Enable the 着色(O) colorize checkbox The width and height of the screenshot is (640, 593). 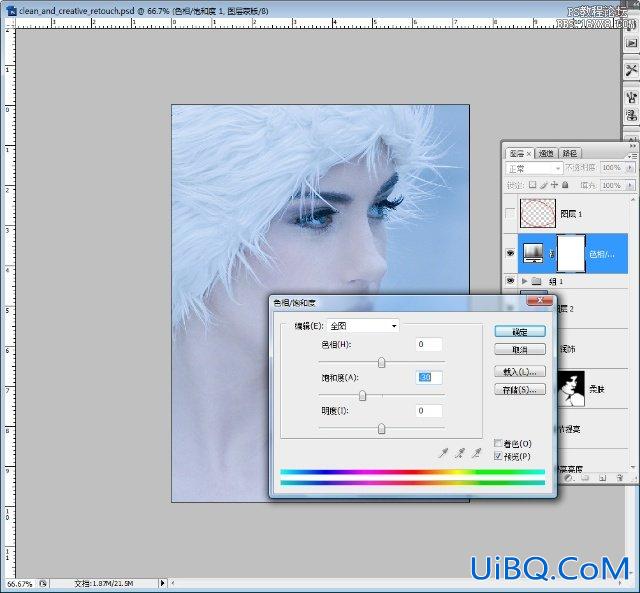pyautogui.click(x=498, y=443)
